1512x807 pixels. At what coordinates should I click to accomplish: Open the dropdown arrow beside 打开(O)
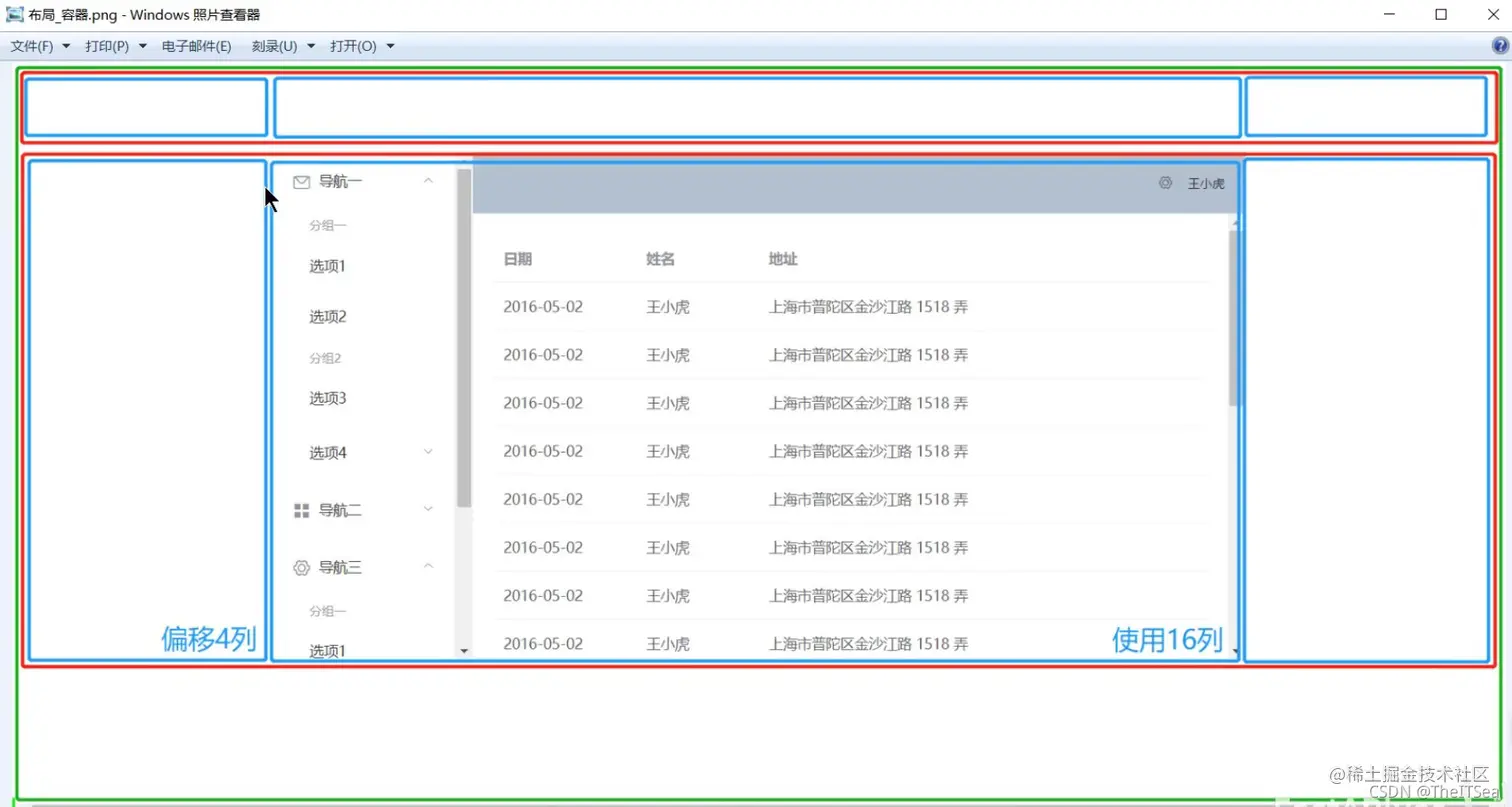(390, 45)
